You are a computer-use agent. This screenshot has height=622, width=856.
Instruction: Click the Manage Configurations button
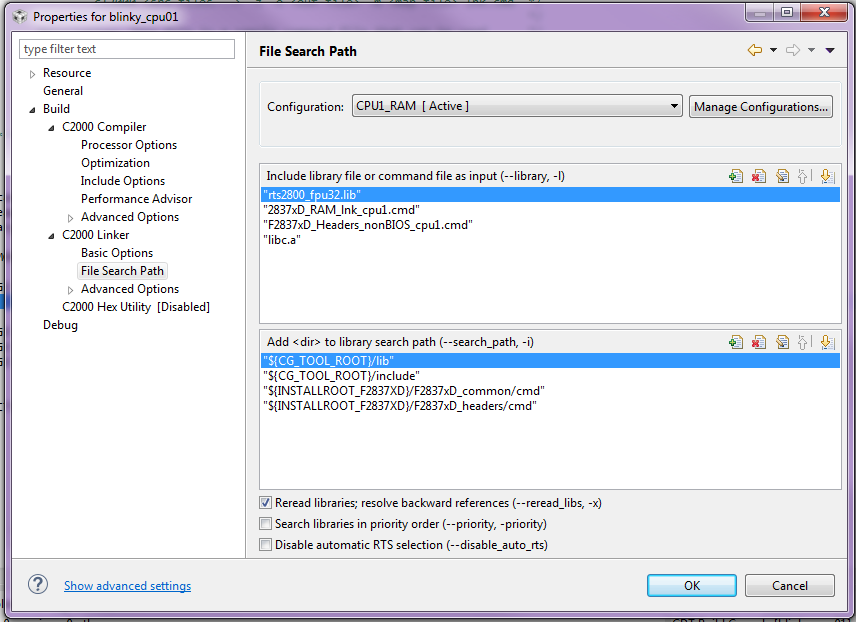pos(760,107)
